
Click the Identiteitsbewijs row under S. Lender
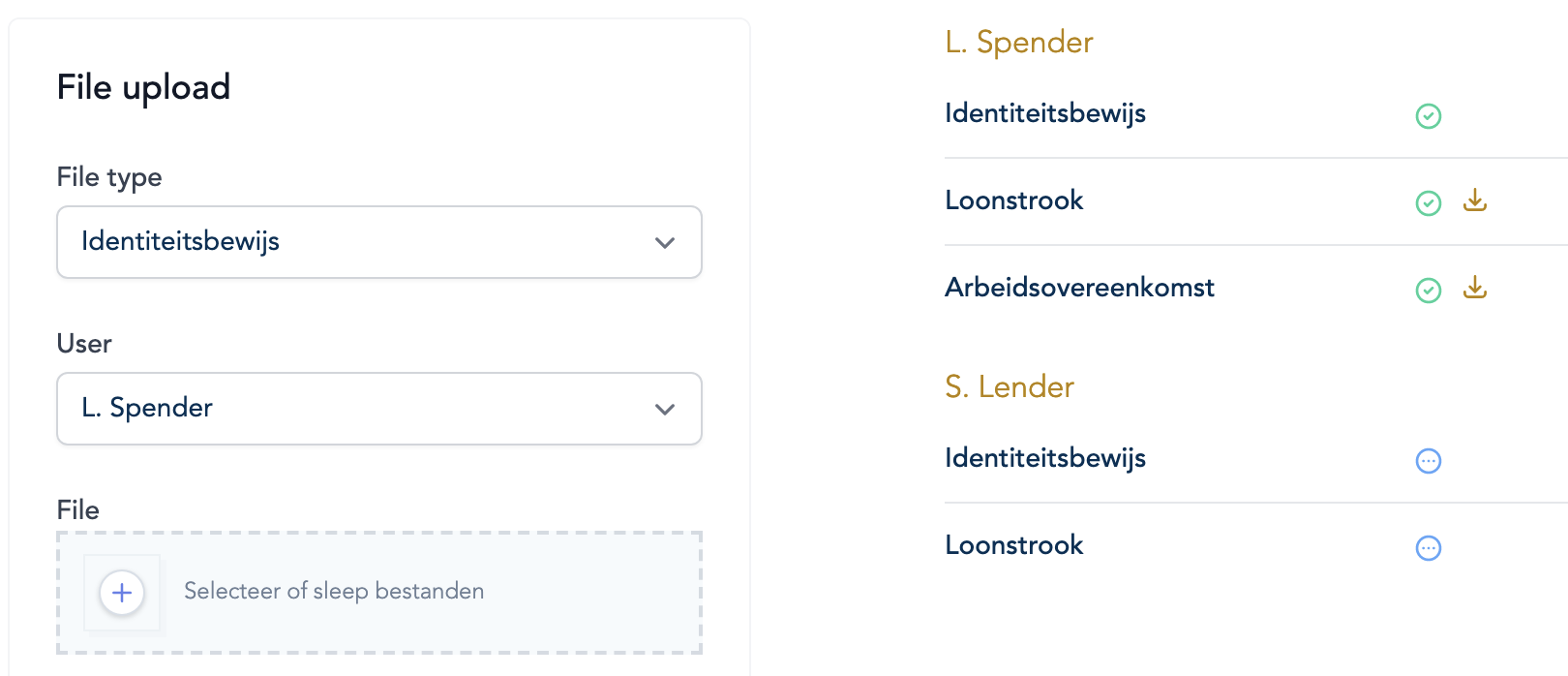(x=1045, y=458)
